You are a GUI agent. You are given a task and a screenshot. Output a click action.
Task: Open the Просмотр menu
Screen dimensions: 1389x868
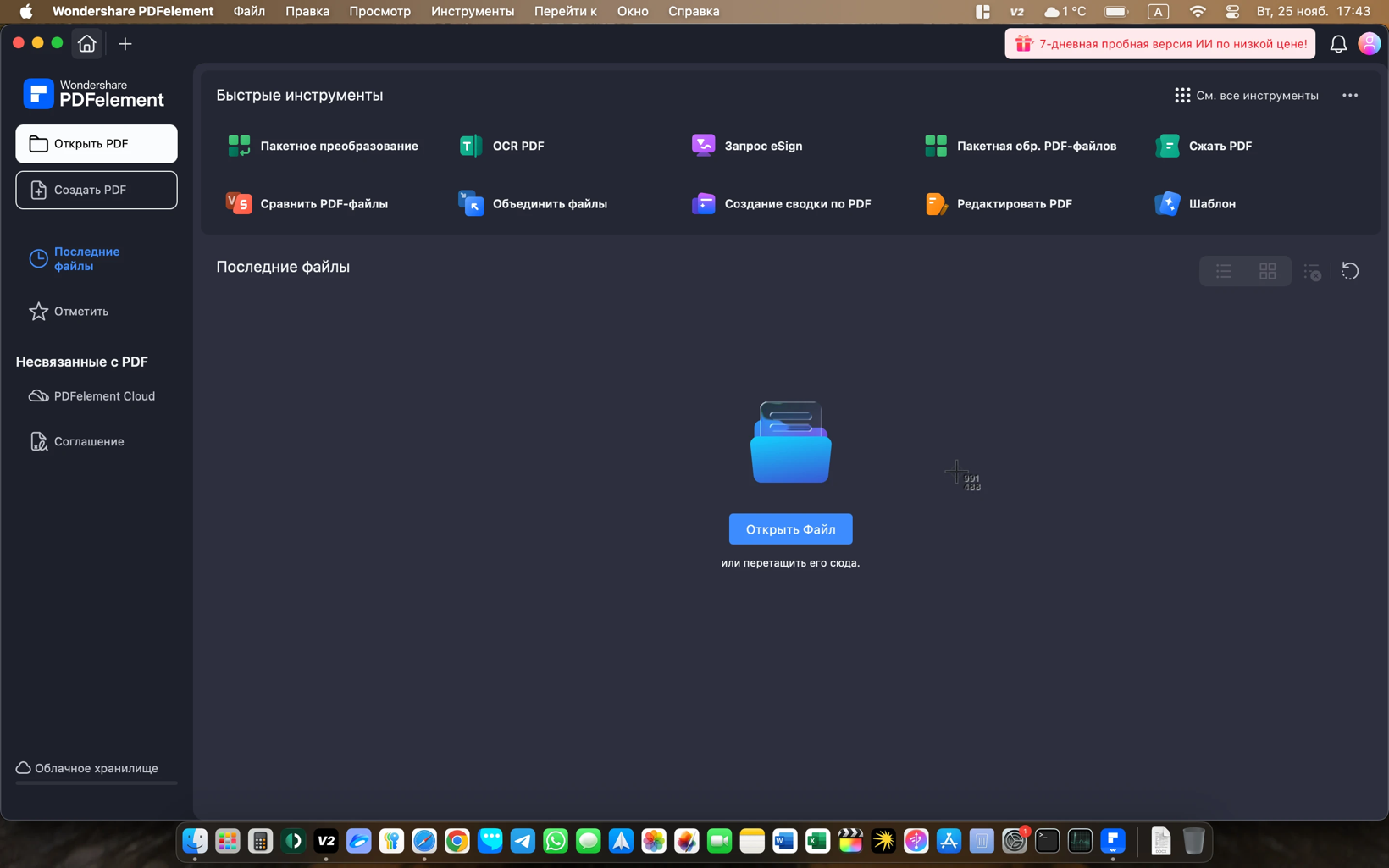tap(380, 11)
